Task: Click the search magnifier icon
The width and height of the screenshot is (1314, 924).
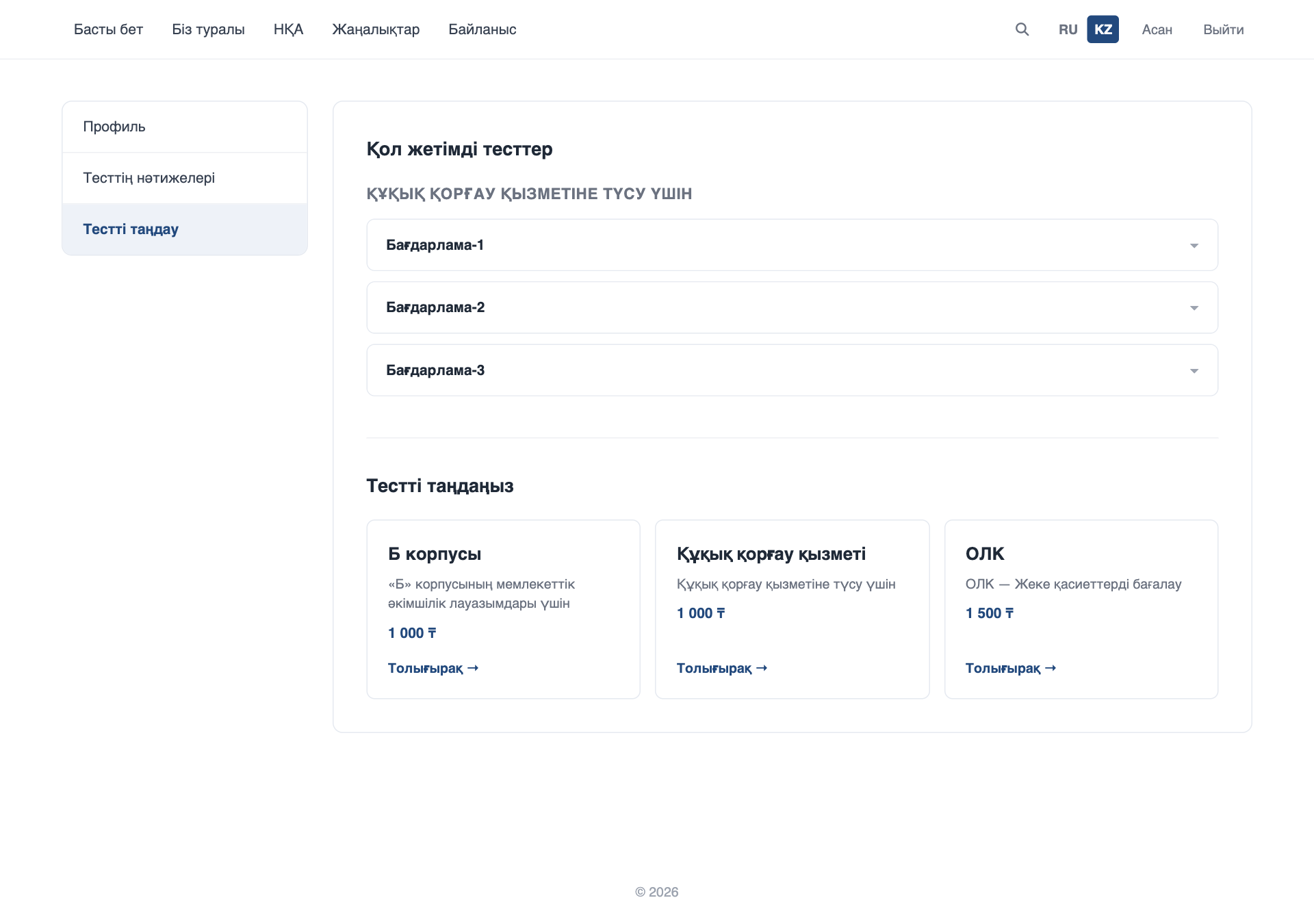Action: point(1022,29)
